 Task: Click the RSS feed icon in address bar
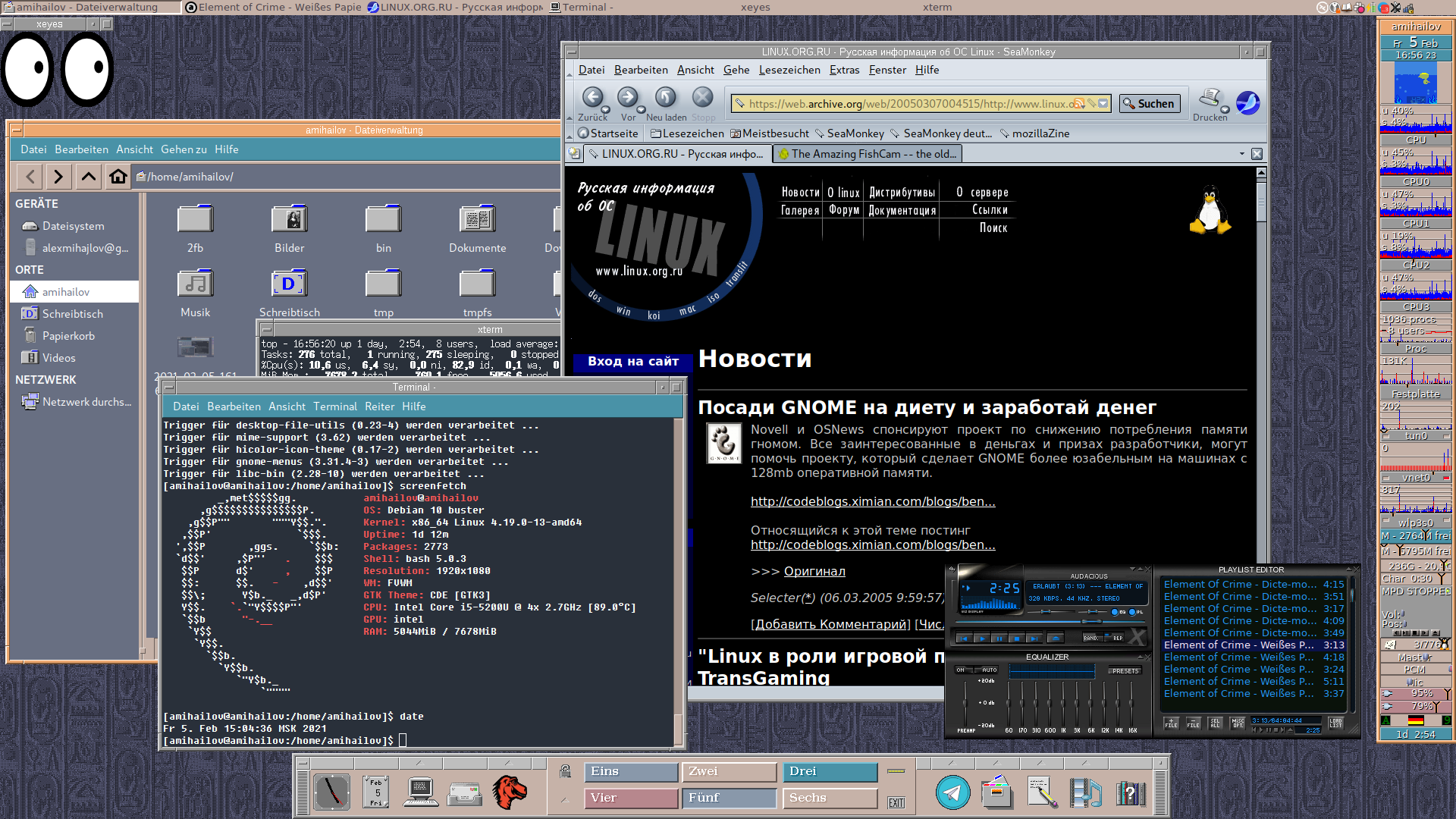click(x=1078, y=103)
